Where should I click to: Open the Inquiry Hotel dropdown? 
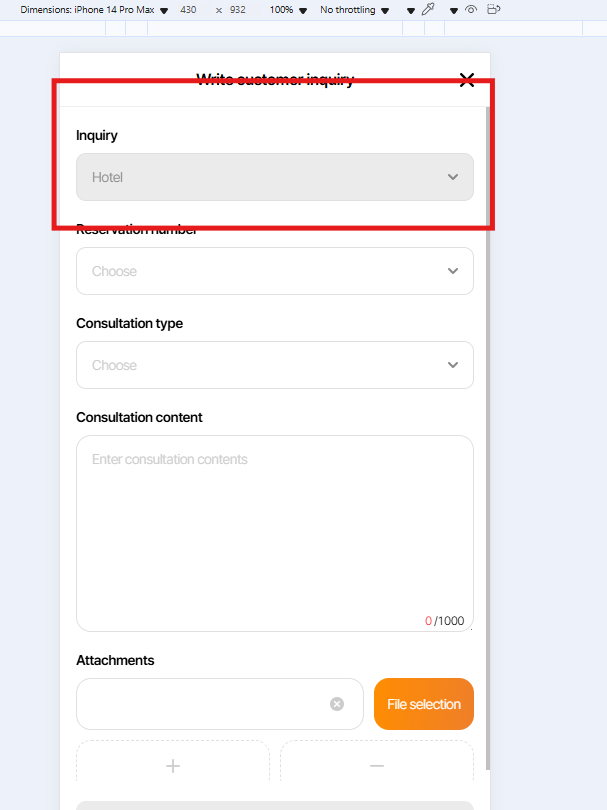pyautogui.click(x=275, y=177)
